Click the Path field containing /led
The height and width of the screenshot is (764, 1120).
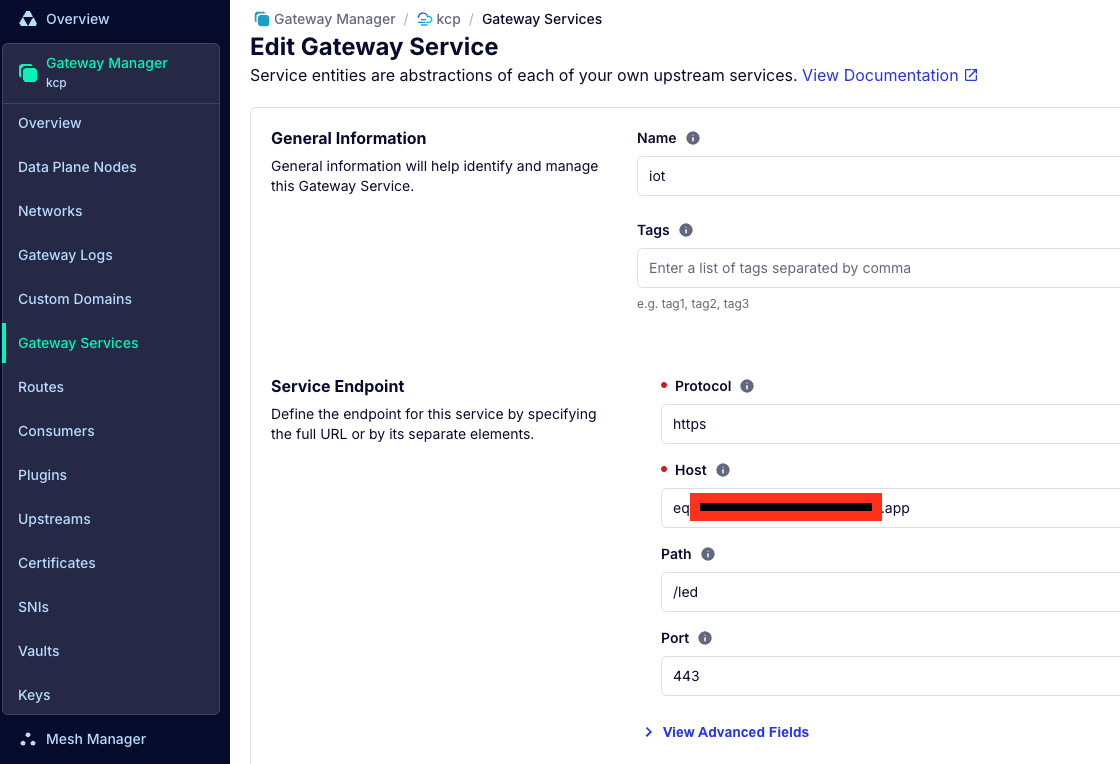coord(890,592)
